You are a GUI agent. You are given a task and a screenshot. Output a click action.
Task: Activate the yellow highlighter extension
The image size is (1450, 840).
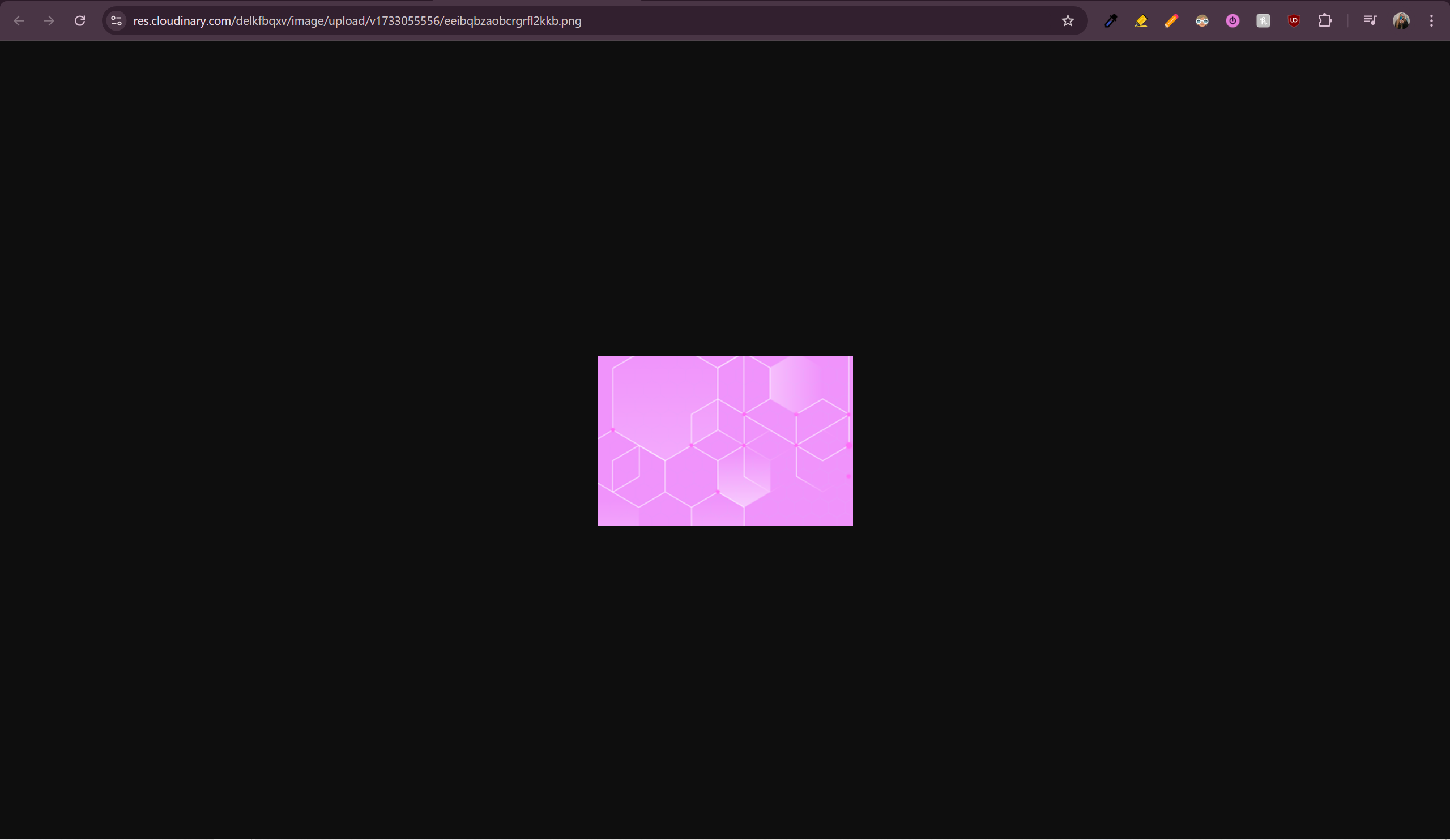(x=1141, y=21)
